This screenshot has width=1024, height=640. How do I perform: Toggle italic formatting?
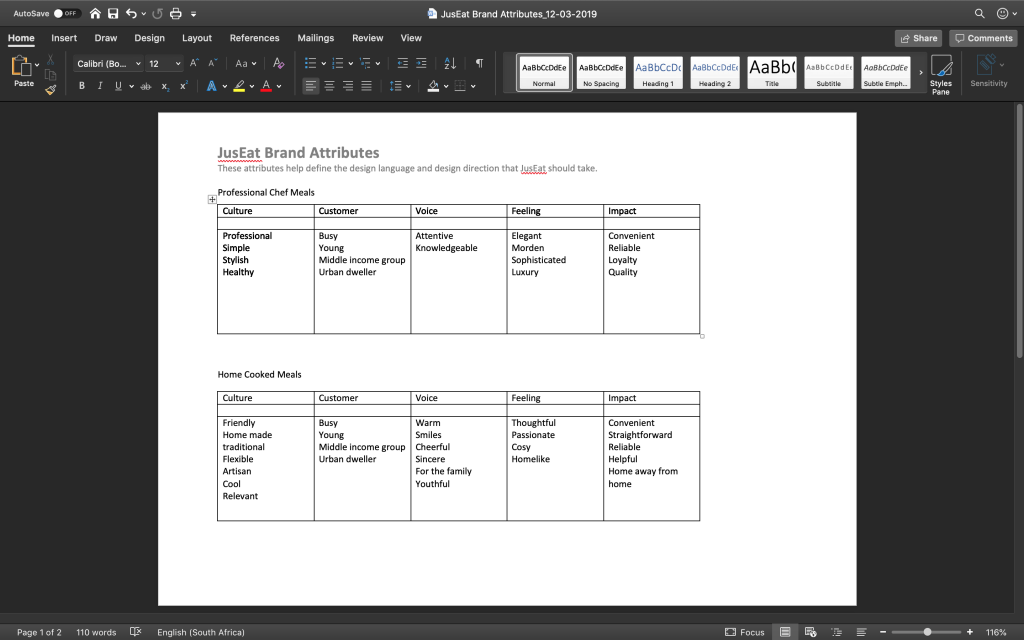pyautogui.click(x=99, y=86)
